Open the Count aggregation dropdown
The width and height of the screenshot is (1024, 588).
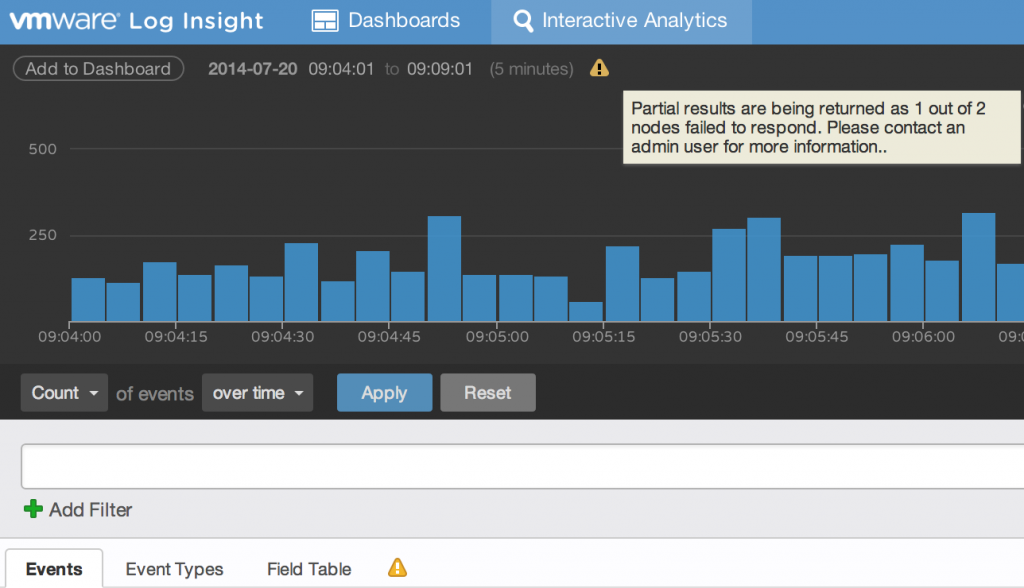point(63,392)
